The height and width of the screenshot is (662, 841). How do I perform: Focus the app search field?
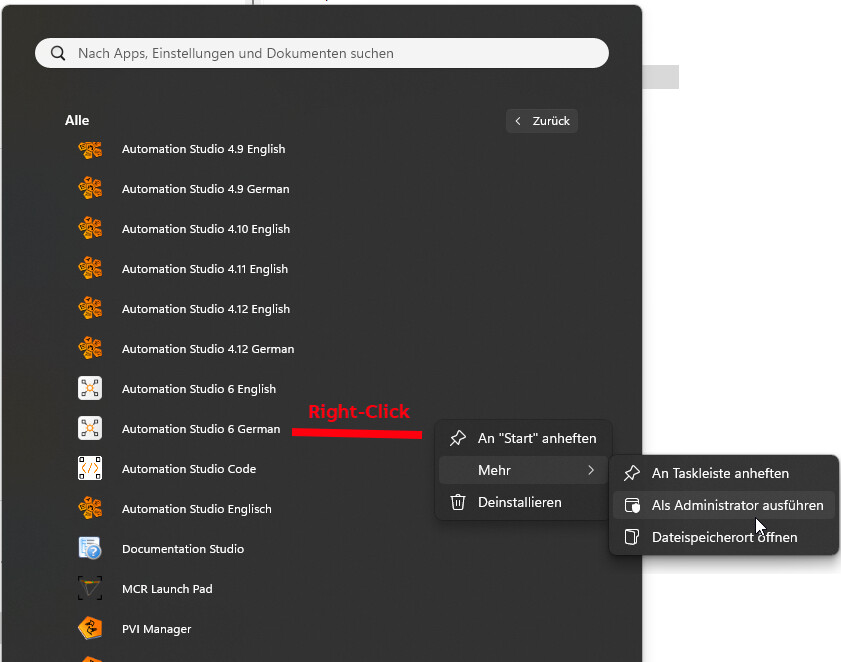click(322, 53)
